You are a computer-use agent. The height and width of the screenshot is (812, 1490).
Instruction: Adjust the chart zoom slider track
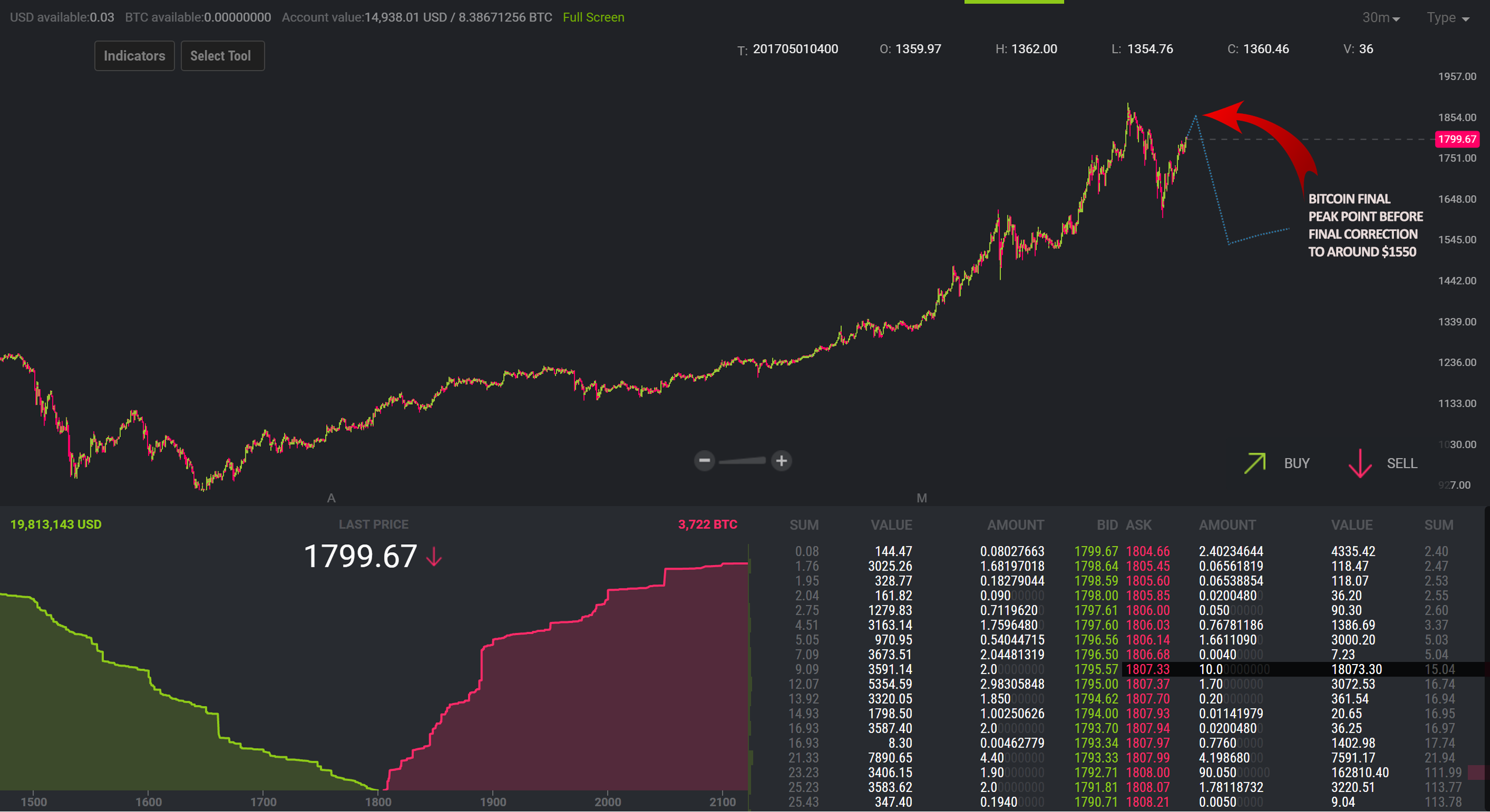pos(742,461)
